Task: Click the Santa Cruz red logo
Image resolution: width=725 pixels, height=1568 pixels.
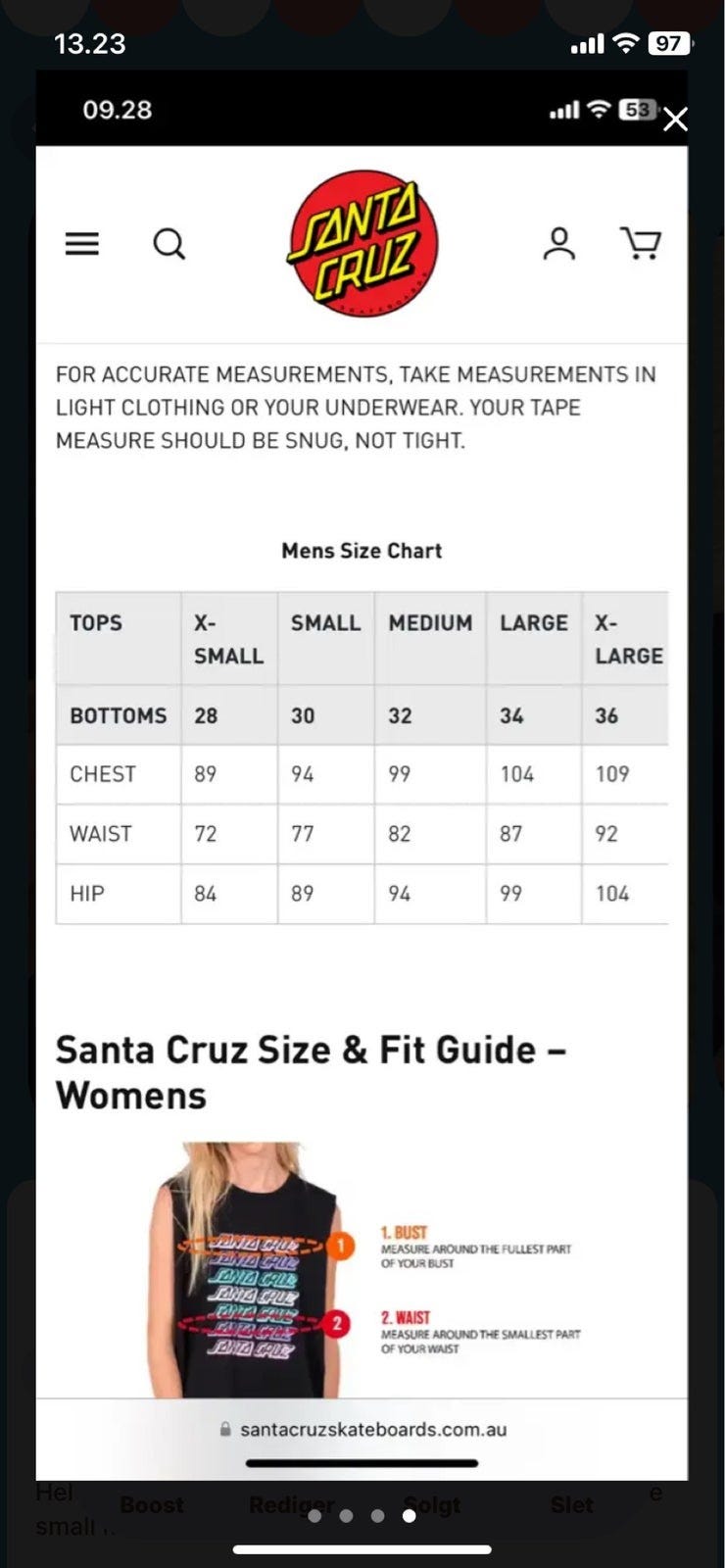Action: click(x=362, y=243)
